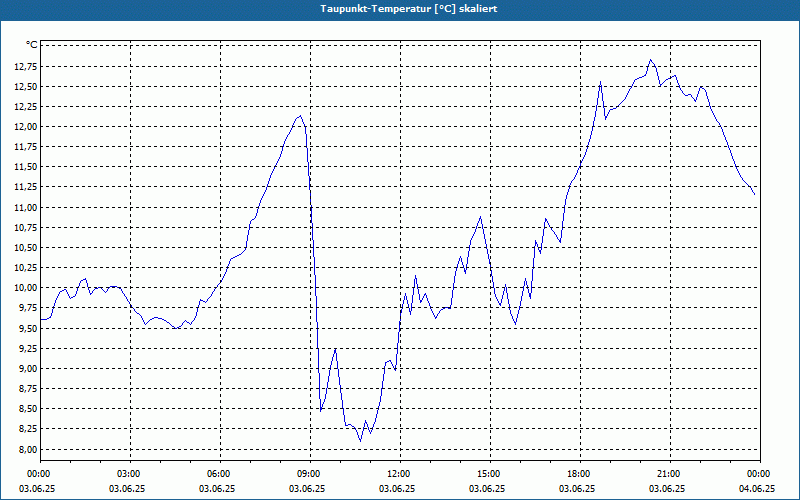This screenshot has width=800, height=500.
Task: Click the 12:00 time axis label
Action: point(400,474)
